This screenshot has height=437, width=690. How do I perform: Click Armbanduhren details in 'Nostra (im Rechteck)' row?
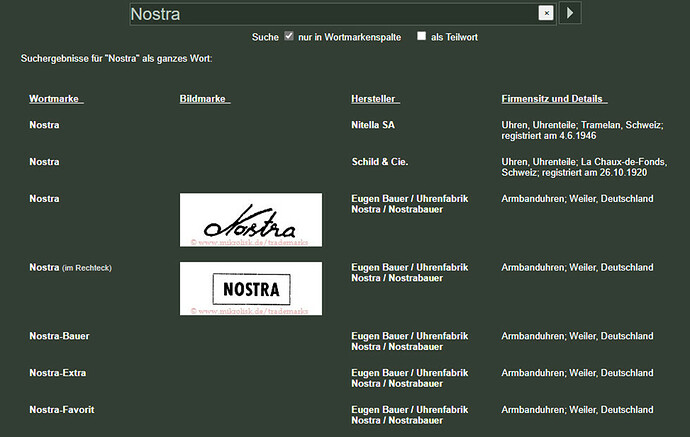pos(577,268)
